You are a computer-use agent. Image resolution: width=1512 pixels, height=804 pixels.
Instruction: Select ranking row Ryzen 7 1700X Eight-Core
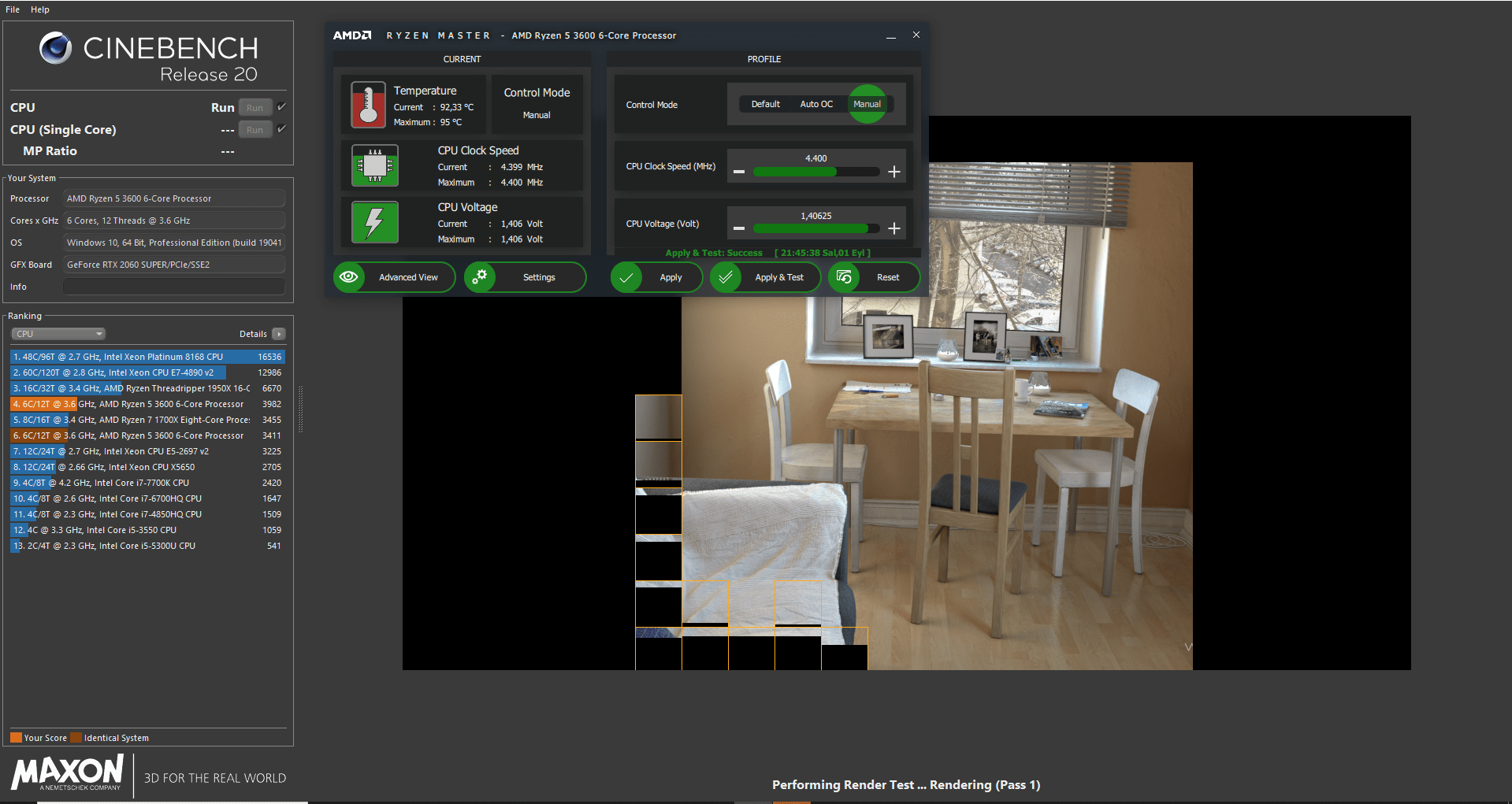147,420
